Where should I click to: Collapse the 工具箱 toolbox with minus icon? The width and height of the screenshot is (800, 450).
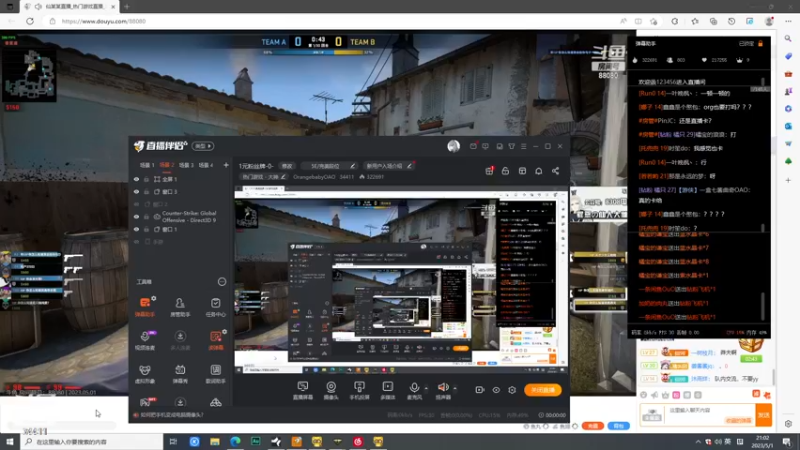tap(222, 282)
